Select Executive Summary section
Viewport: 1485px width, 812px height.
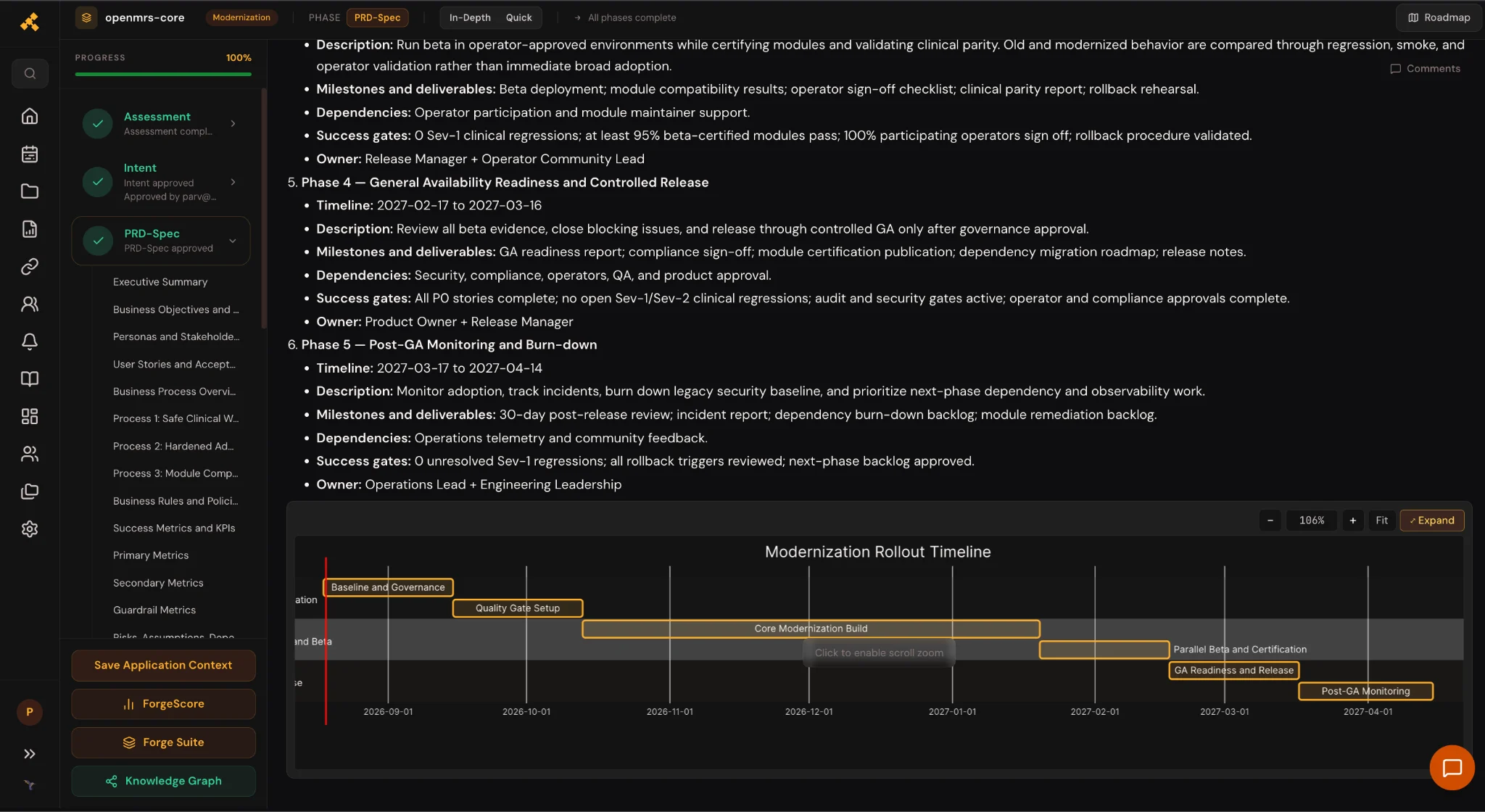pyautogui.click(x=160, y=282)
